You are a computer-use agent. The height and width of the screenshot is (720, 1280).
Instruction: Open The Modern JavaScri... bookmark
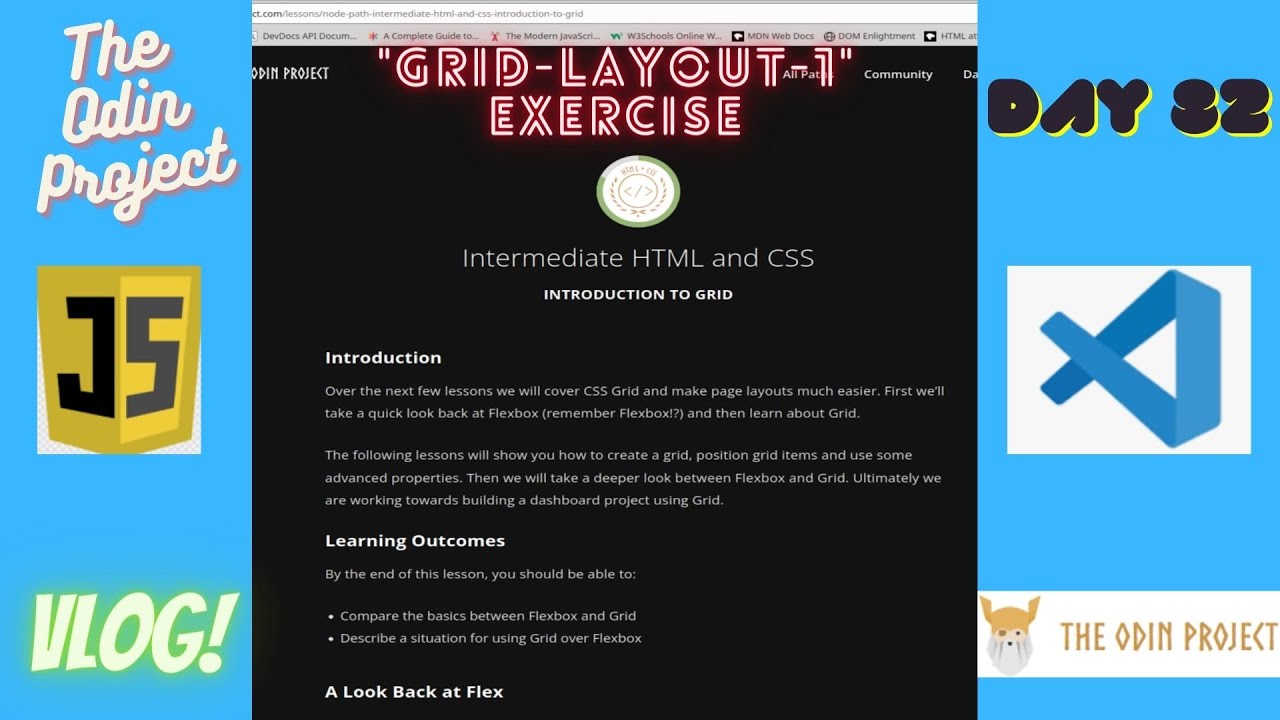click(545, 36)
